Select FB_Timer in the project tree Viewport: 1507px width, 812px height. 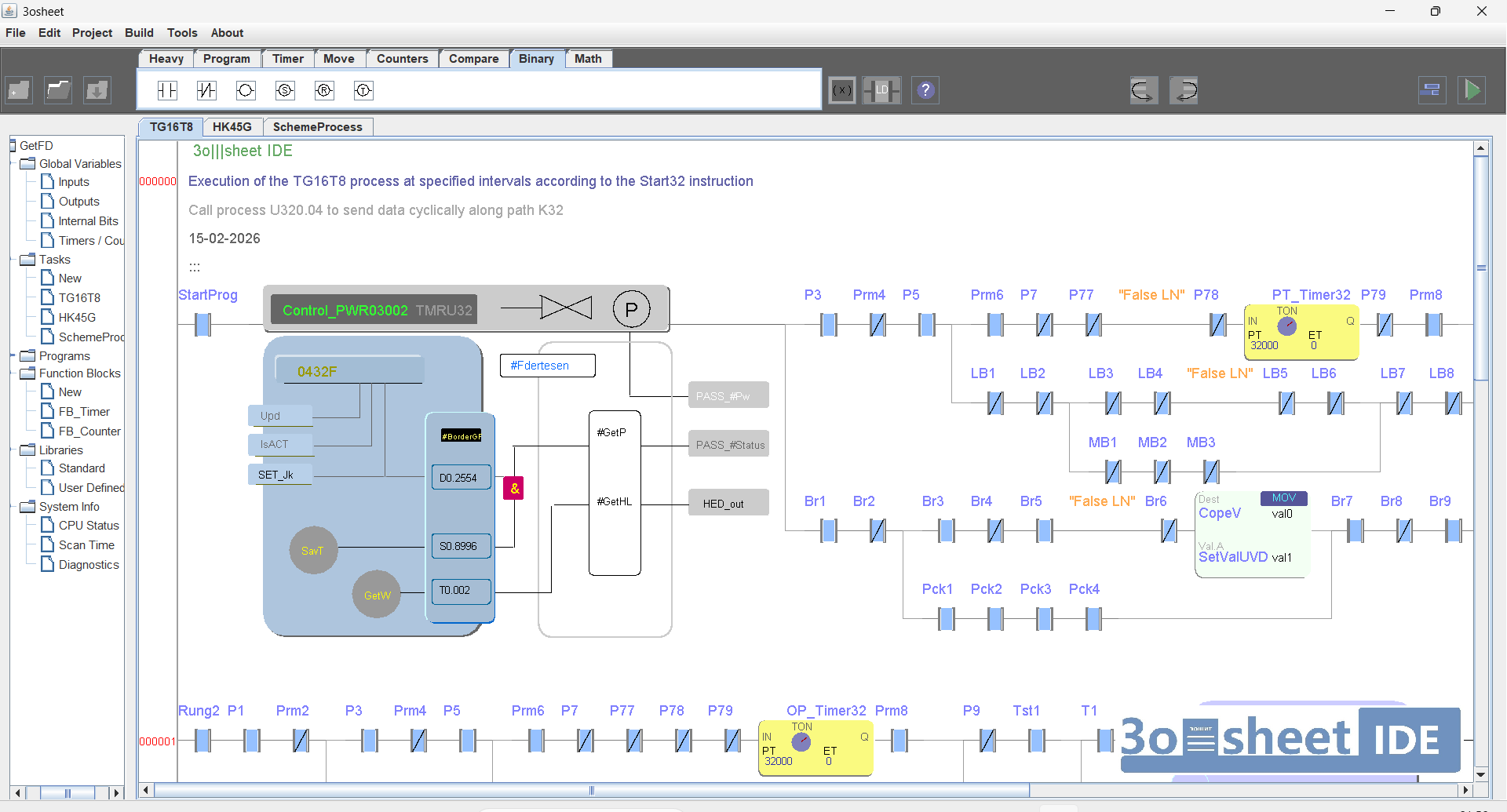click(x=84, y=412)
